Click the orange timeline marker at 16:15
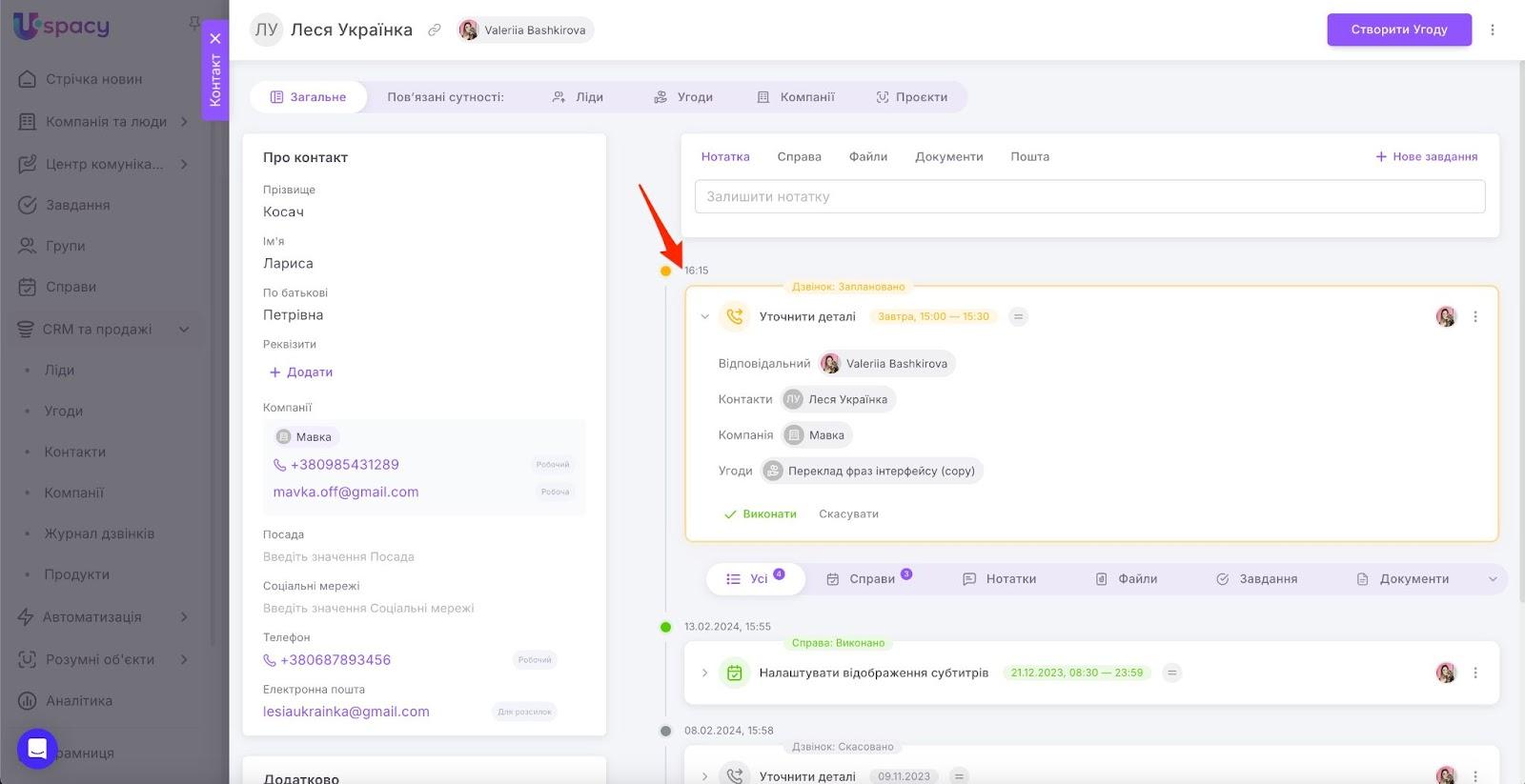Screen dimensions: 1525x784 pyautogui.click(x=665, y=271)
